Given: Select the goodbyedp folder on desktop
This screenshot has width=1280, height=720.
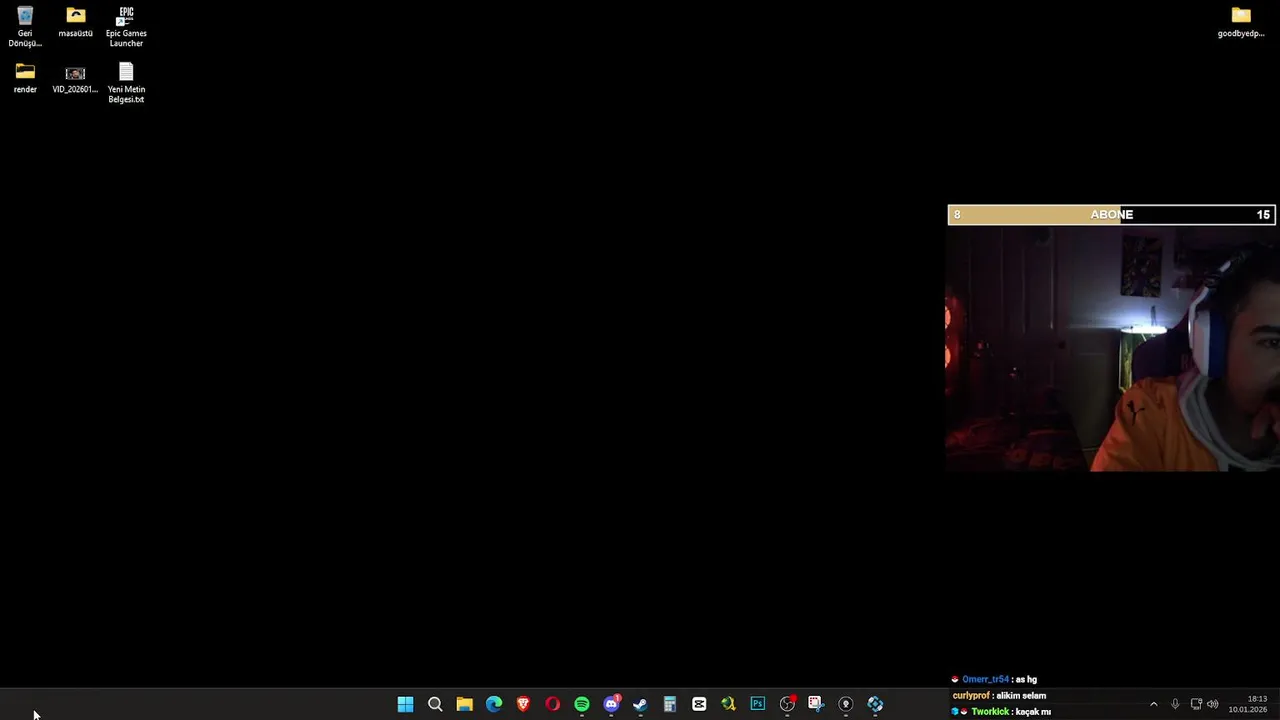Looking at the screenshot, I should point(1241,22).
